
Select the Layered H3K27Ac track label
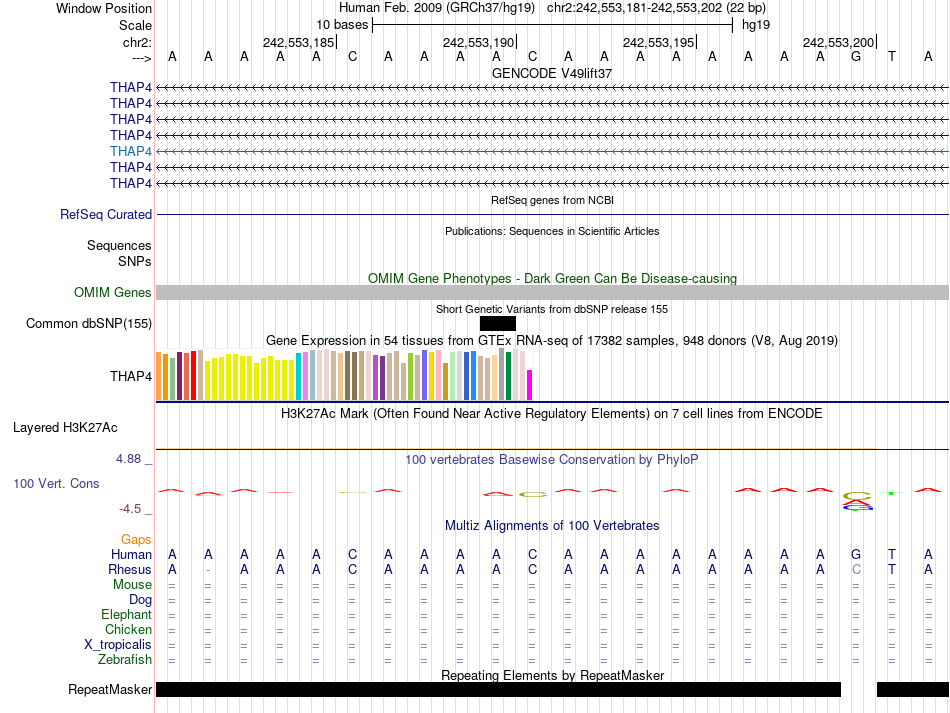tap(65, 427)
